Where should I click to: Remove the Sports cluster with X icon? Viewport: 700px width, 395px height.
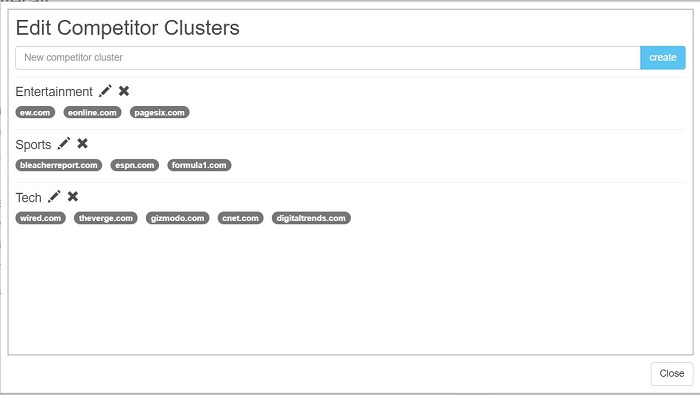(x=83, y=144)
